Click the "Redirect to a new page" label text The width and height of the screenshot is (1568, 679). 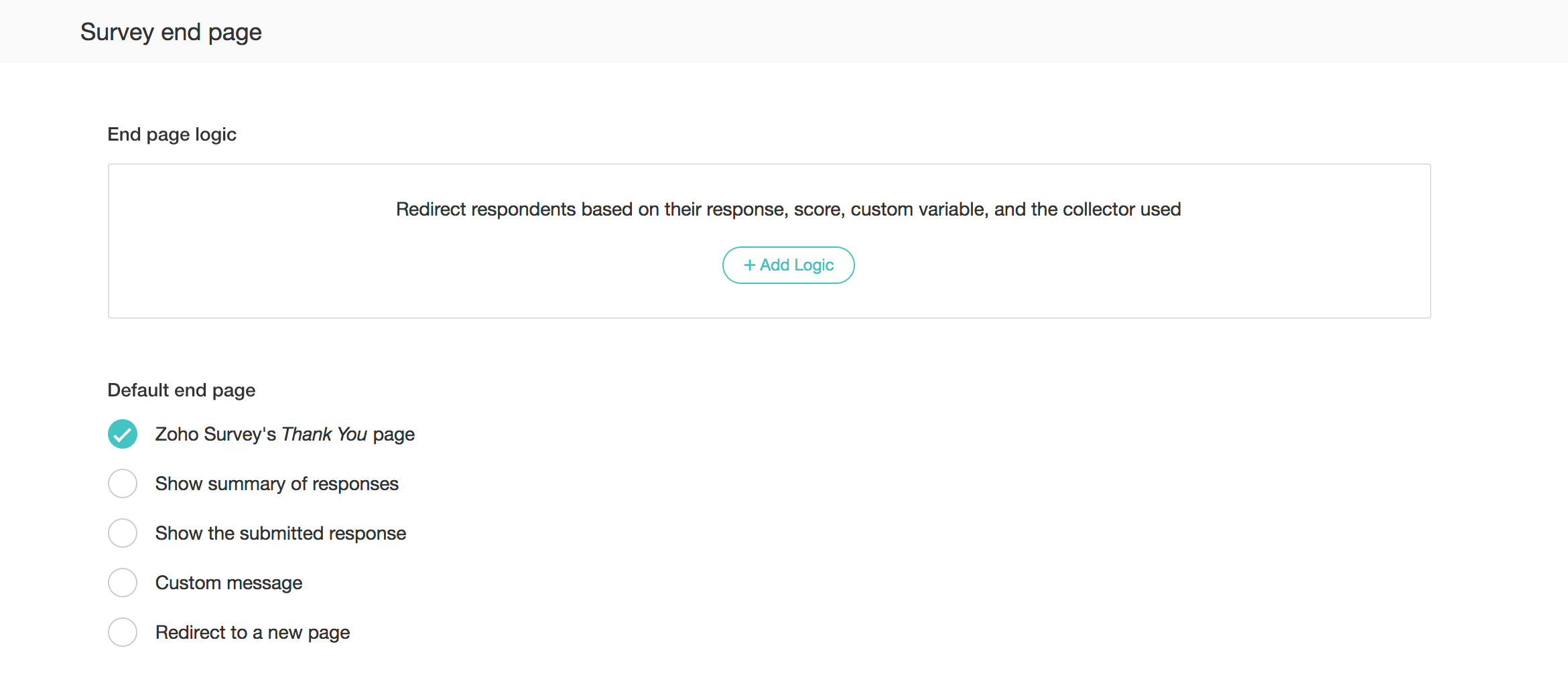[253, 633]
